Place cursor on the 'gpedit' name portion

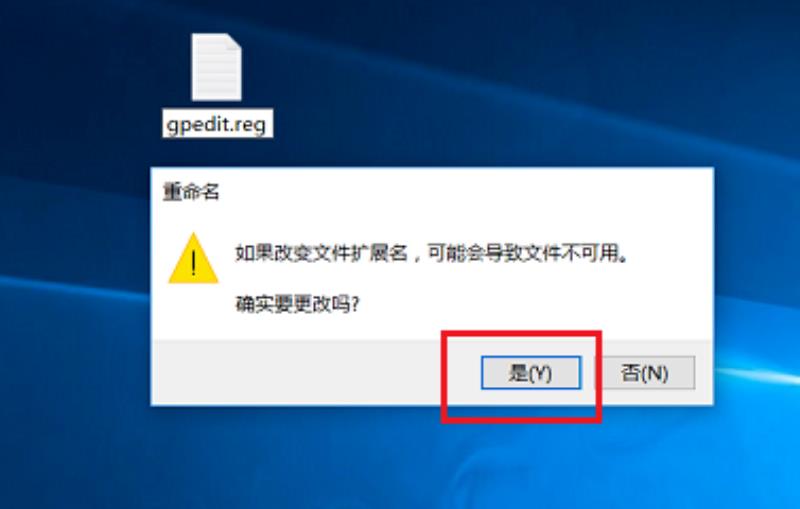point(197,124)
